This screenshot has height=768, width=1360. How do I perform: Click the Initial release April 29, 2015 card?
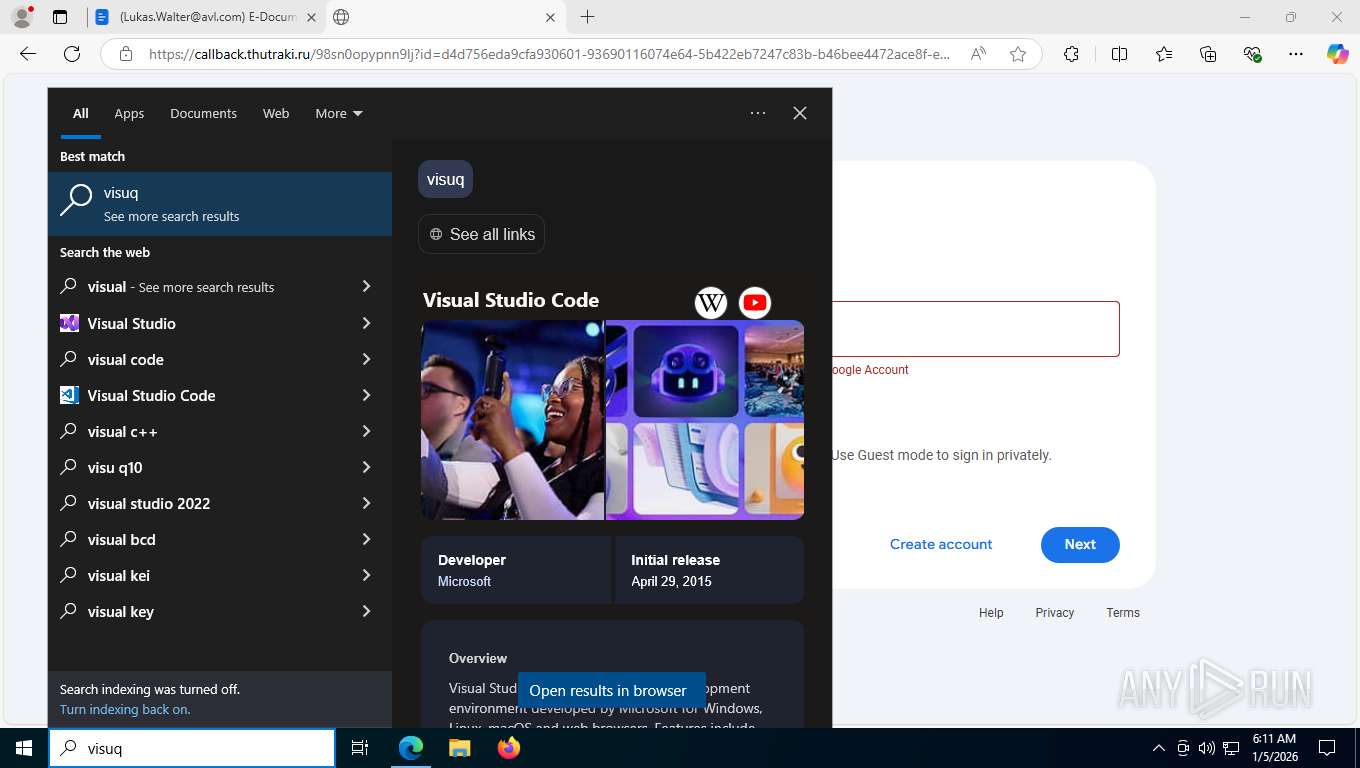tap(709, 570)
